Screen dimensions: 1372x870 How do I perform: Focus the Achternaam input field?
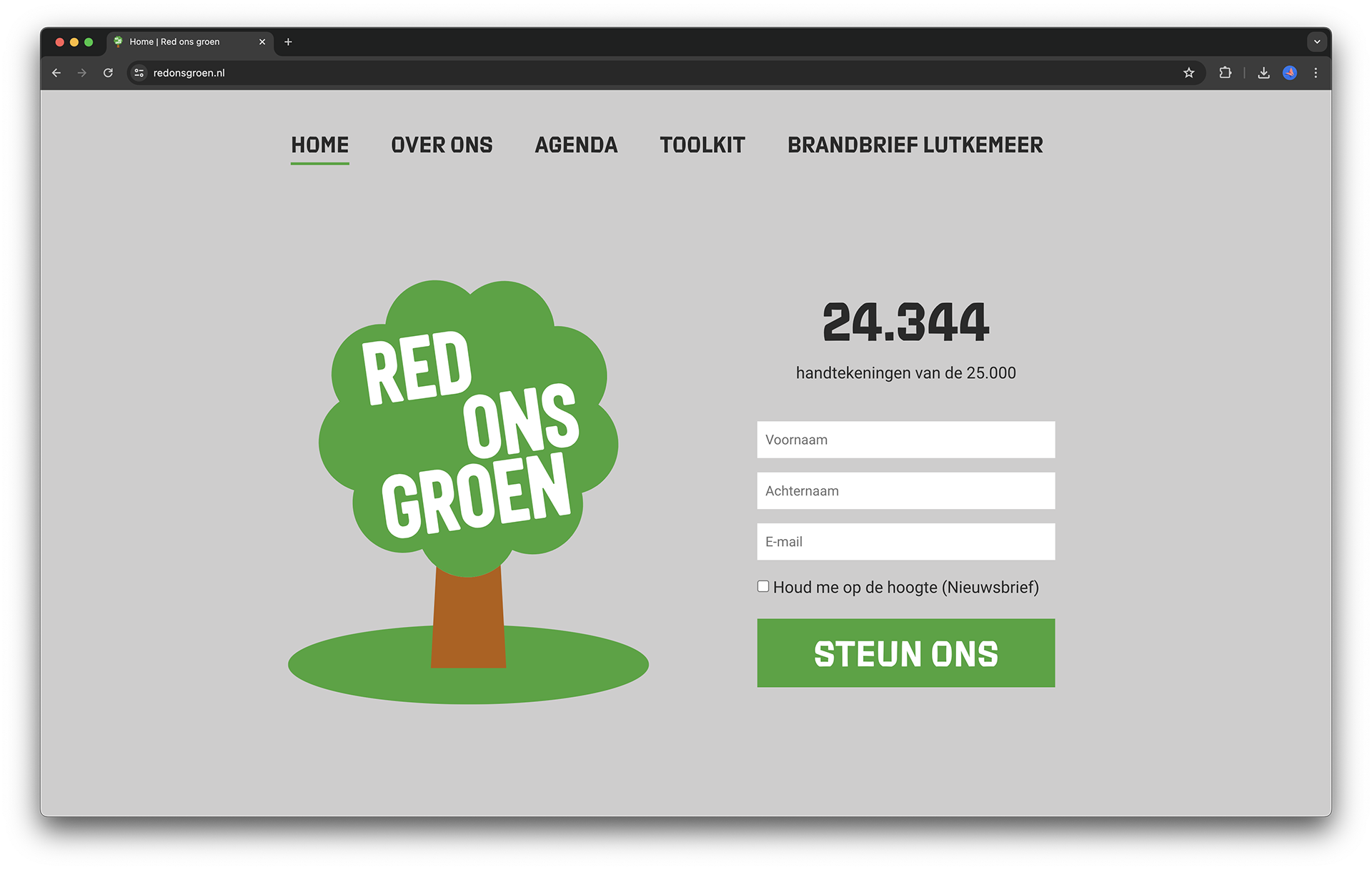[905, 490]
